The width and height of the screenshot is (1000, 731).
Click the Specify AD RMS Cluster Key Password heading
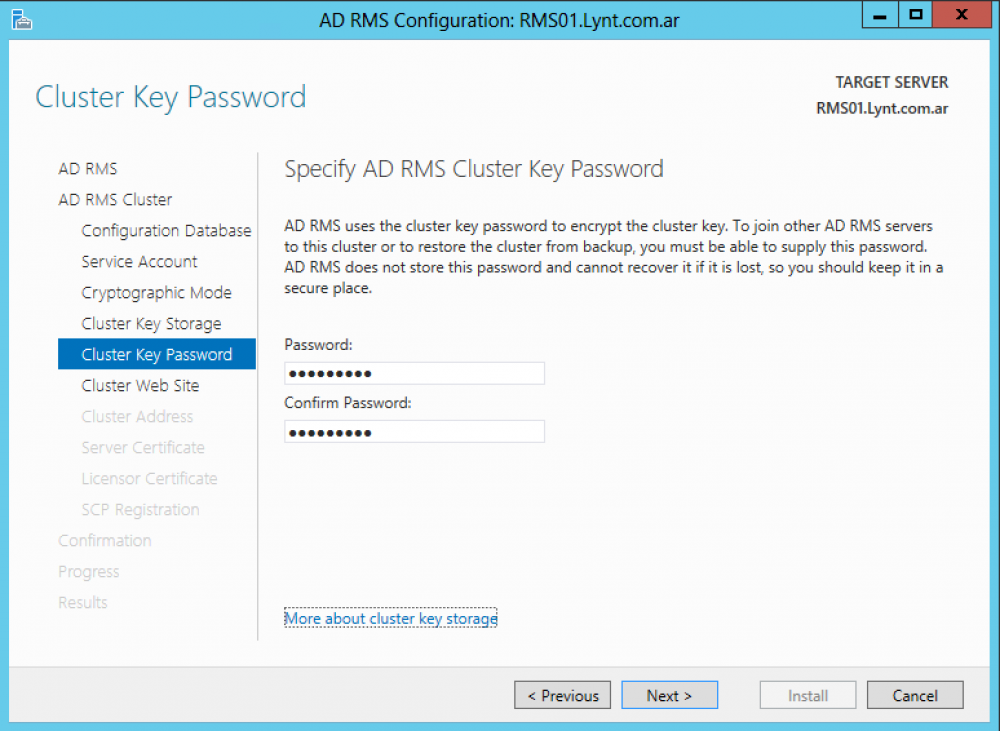[x=474, y=169]
